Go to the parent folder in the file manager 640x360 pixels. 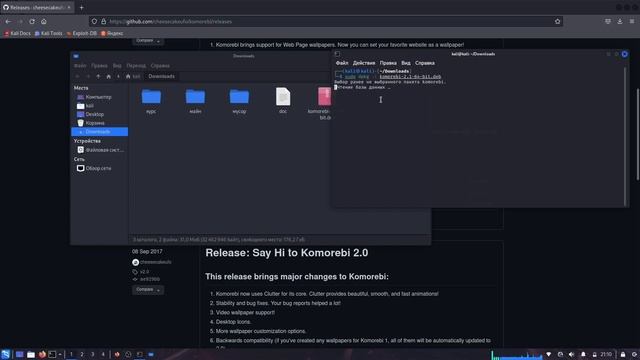[98, 76]
